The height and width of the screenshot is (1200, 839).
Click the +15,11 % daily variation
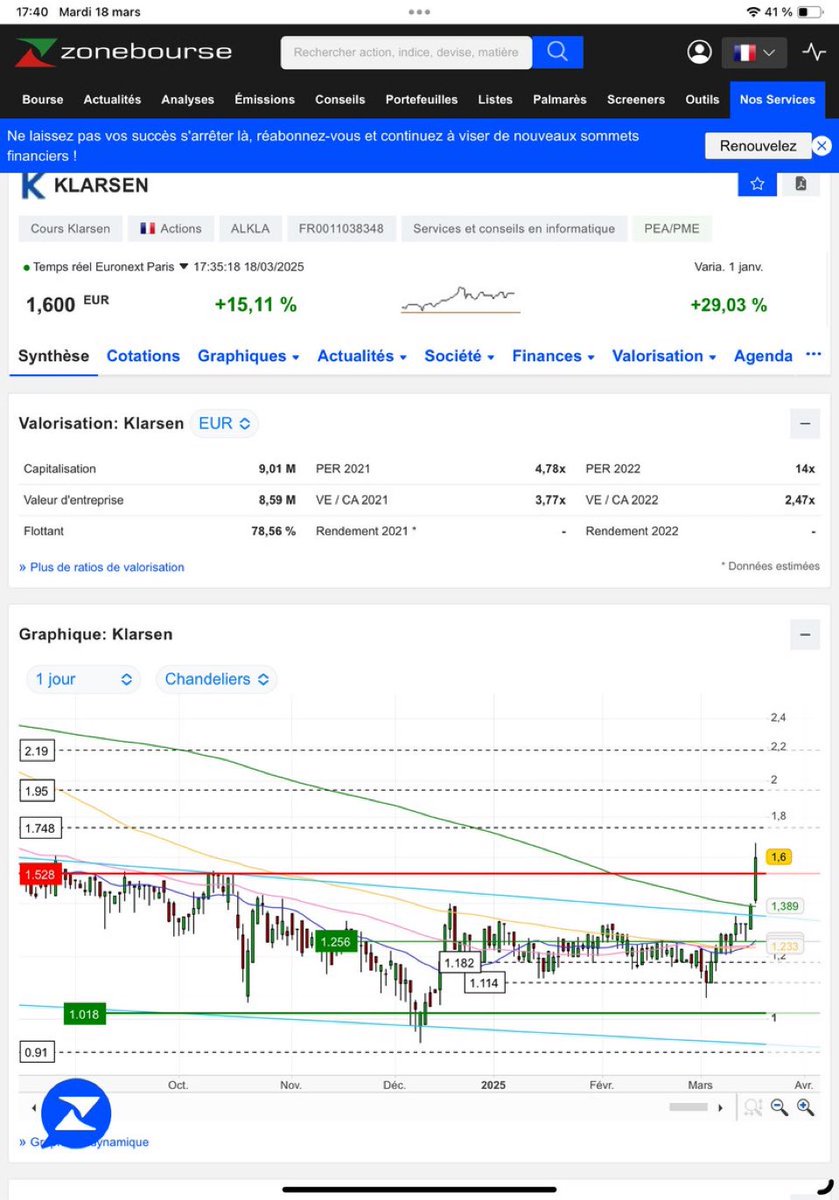click(x=256, y=305)
